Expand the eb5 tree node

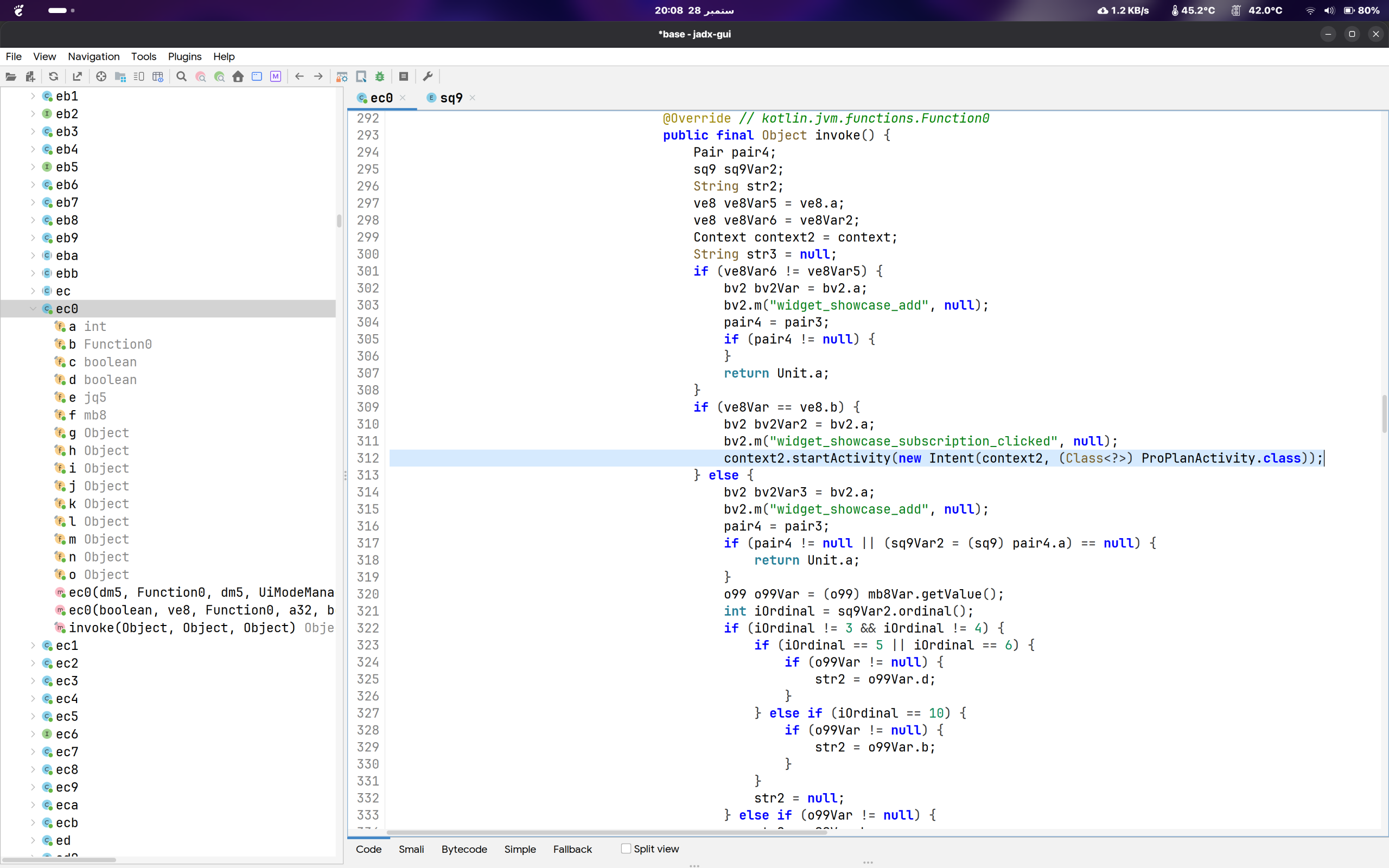click(33, 167)
